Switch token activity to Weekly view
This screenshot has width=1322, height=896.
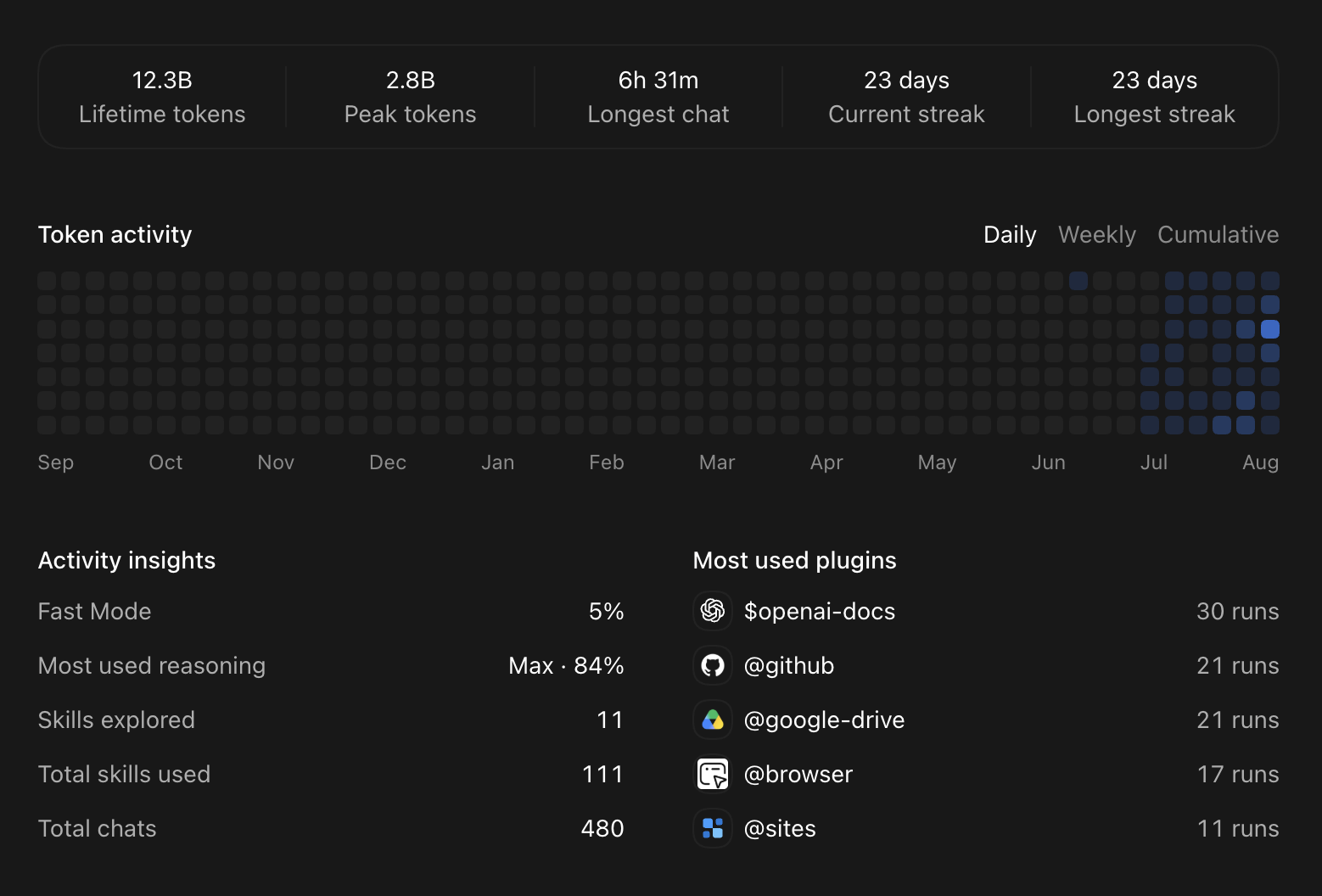(1096, 235)
